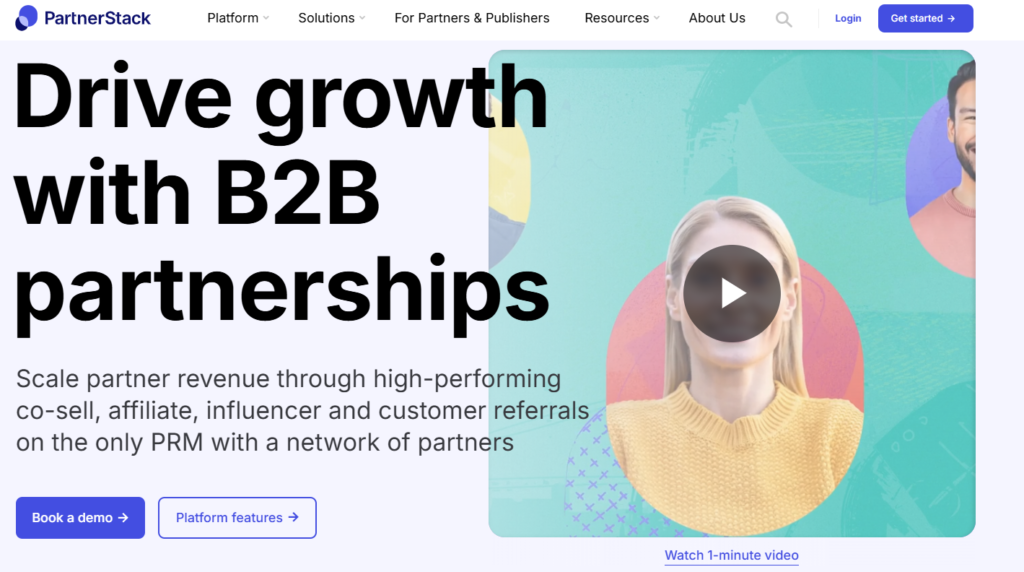Open the search magnifier icon

coord(784,19)
